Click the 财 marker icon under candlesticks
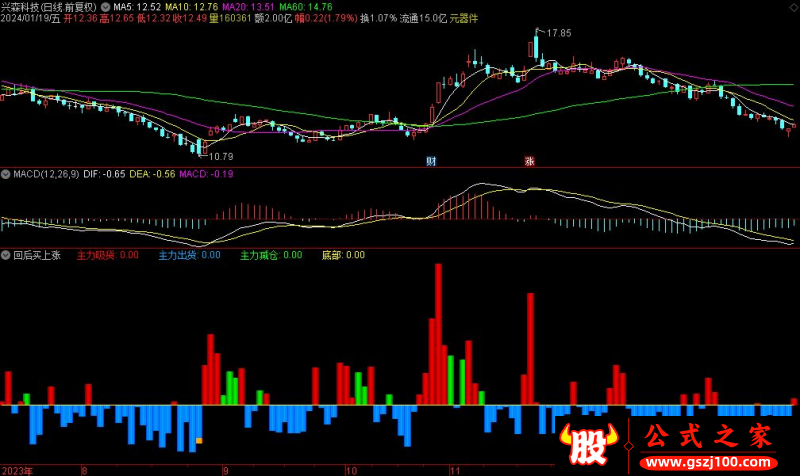Viewport: 800px width, 476px height. point(431,162)
